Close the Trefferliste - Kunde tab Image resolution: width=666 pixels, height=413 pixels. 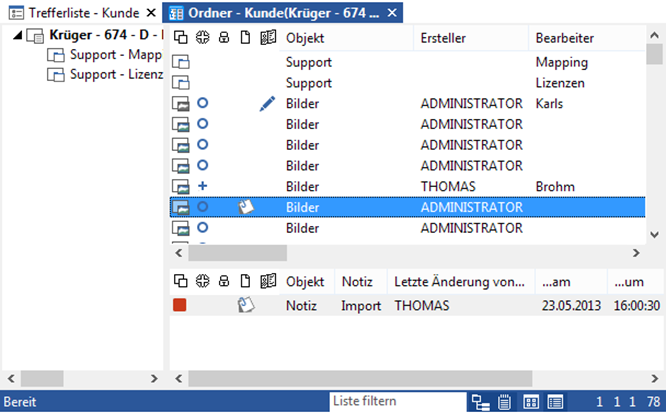click(151, 12)
